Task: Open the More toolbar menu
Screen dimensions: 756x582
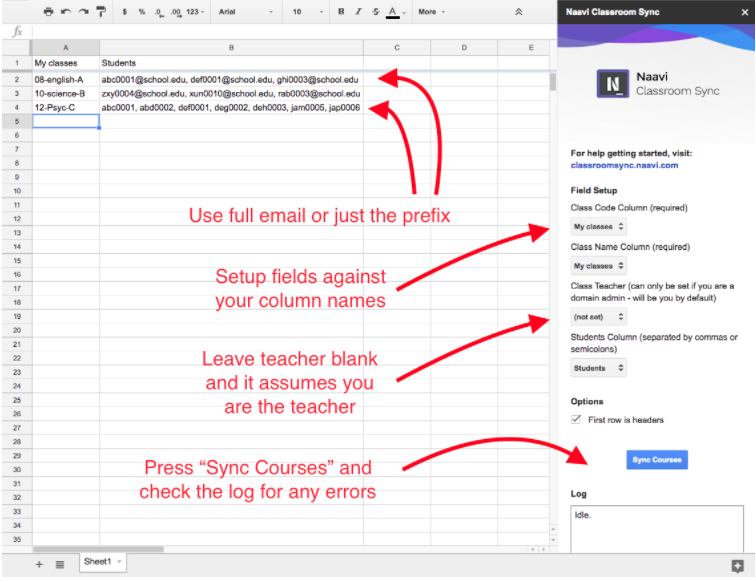Action: tap(432, 12)
